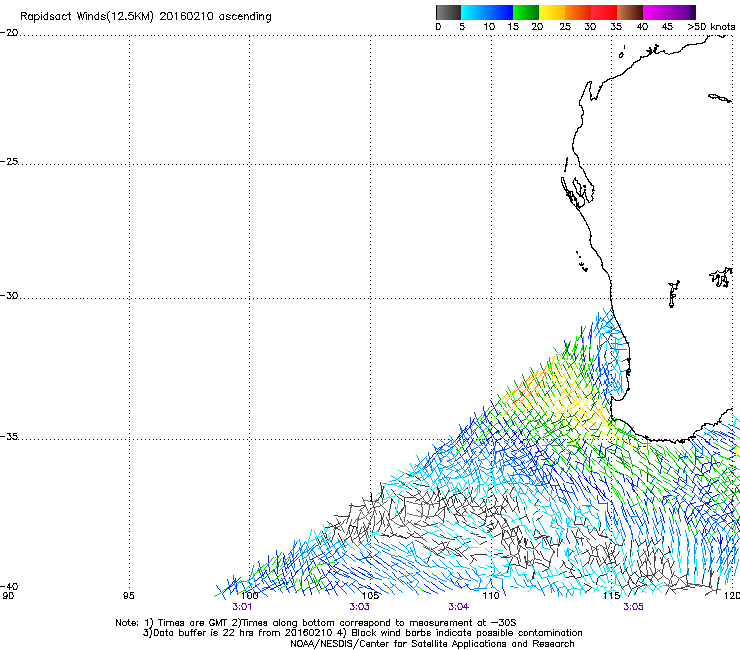
Task: Click the '105' longitude label
Action: coord(370,596)
